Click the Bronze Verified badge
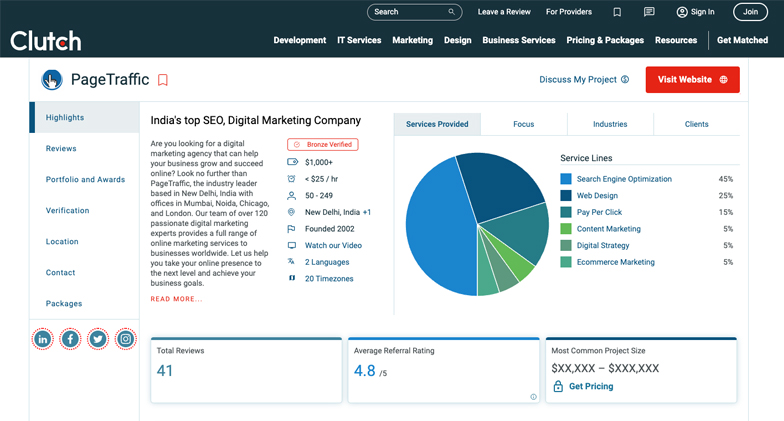The image size is (784, 421). coord(322,144)
